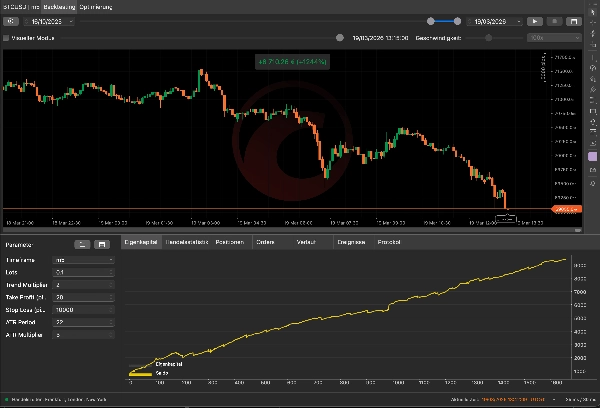Open the Positionen tab

click(230, 242)
